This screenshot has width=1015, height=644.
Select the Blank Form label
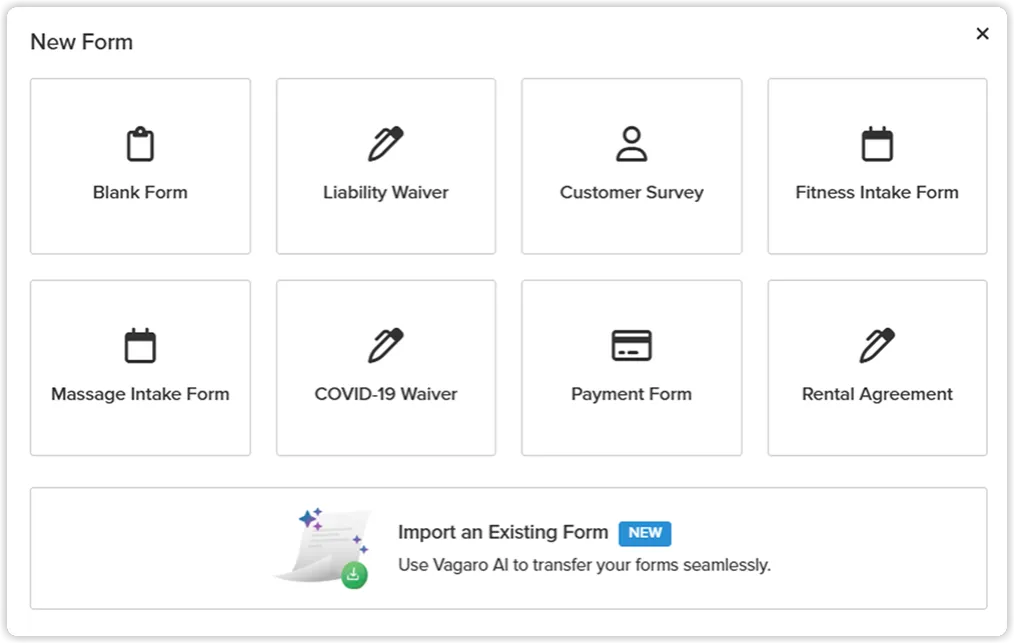140,192
